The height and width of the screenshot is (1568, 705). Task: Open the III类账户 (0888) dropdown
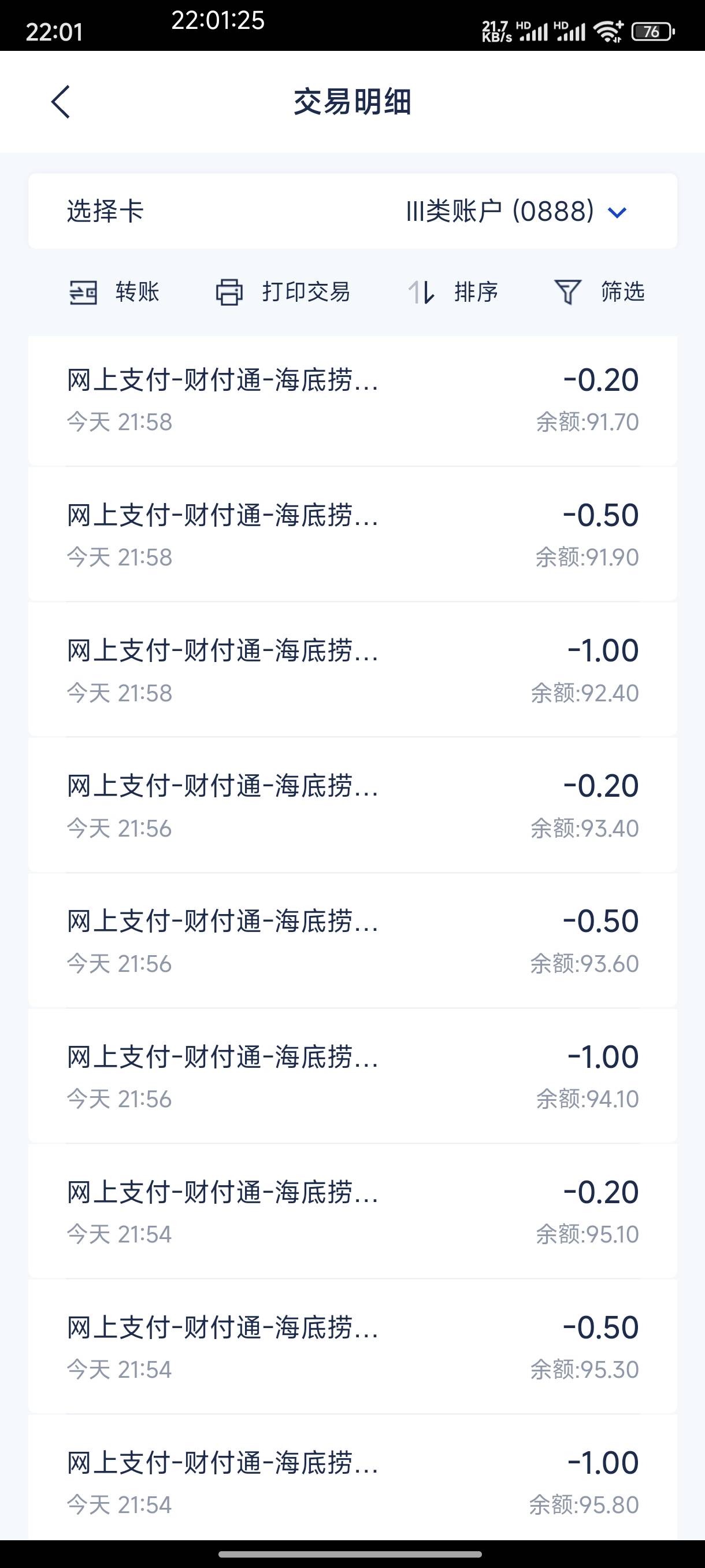coord(516,211)
